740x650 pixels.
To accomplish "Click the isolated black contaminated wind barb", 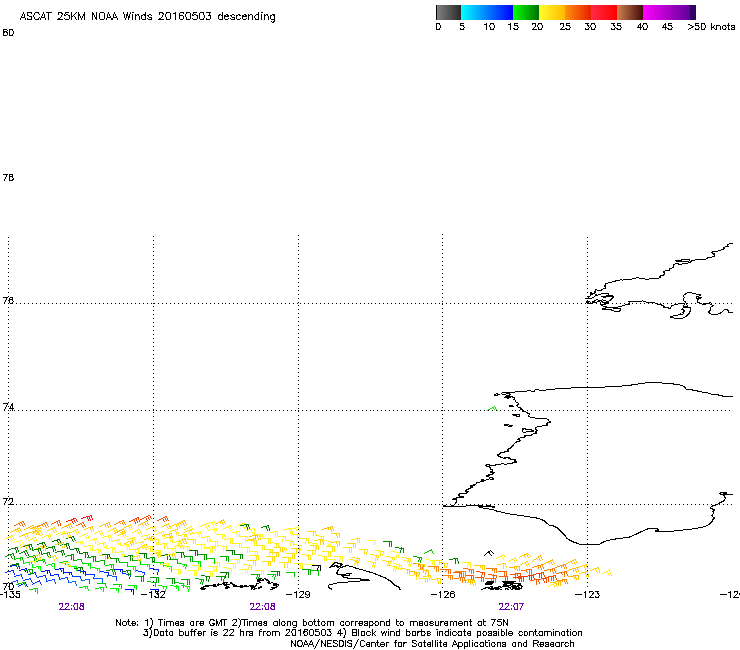I will (x=489, y=553).
